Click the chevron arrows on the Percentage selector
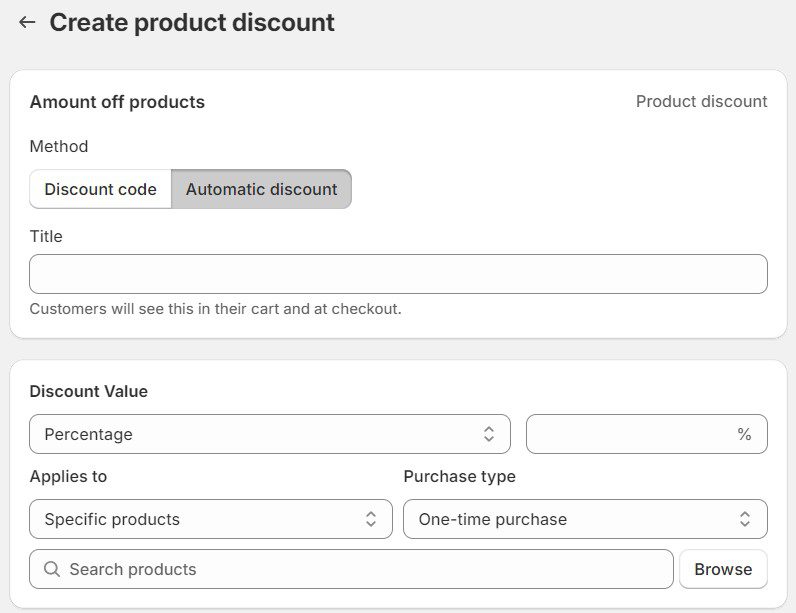796x613 pixels. [488, 434]
